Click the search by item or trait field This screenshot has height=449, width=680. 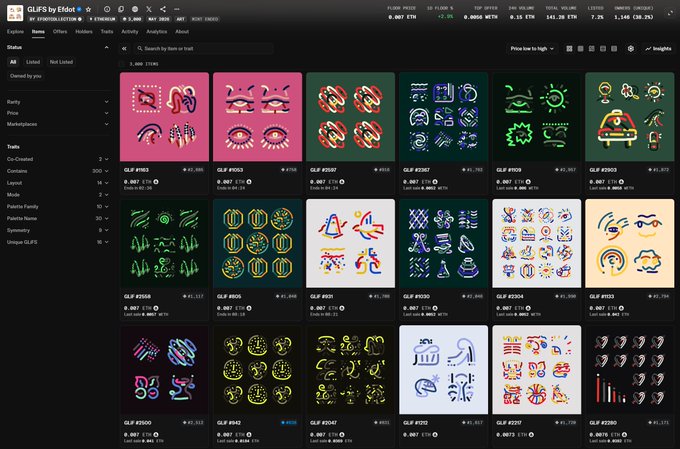click(x=204, y=49)
